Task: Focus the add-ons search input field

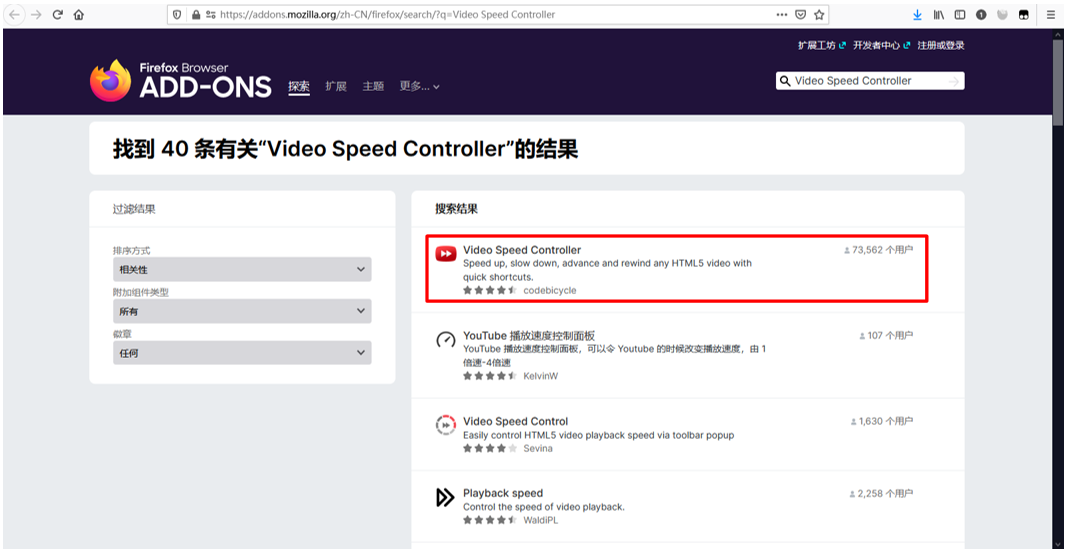Action: (x=868, y=81)
